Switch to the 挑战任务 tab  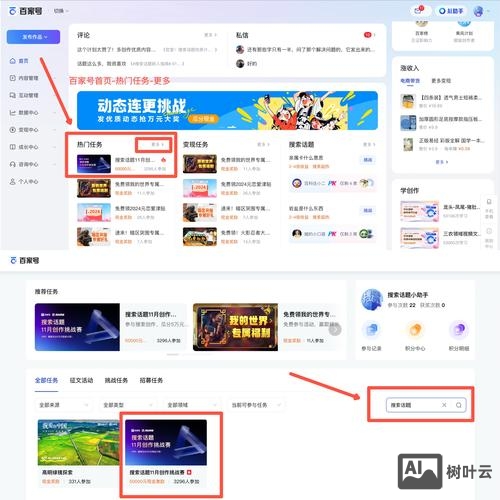(x=116, y=380)
